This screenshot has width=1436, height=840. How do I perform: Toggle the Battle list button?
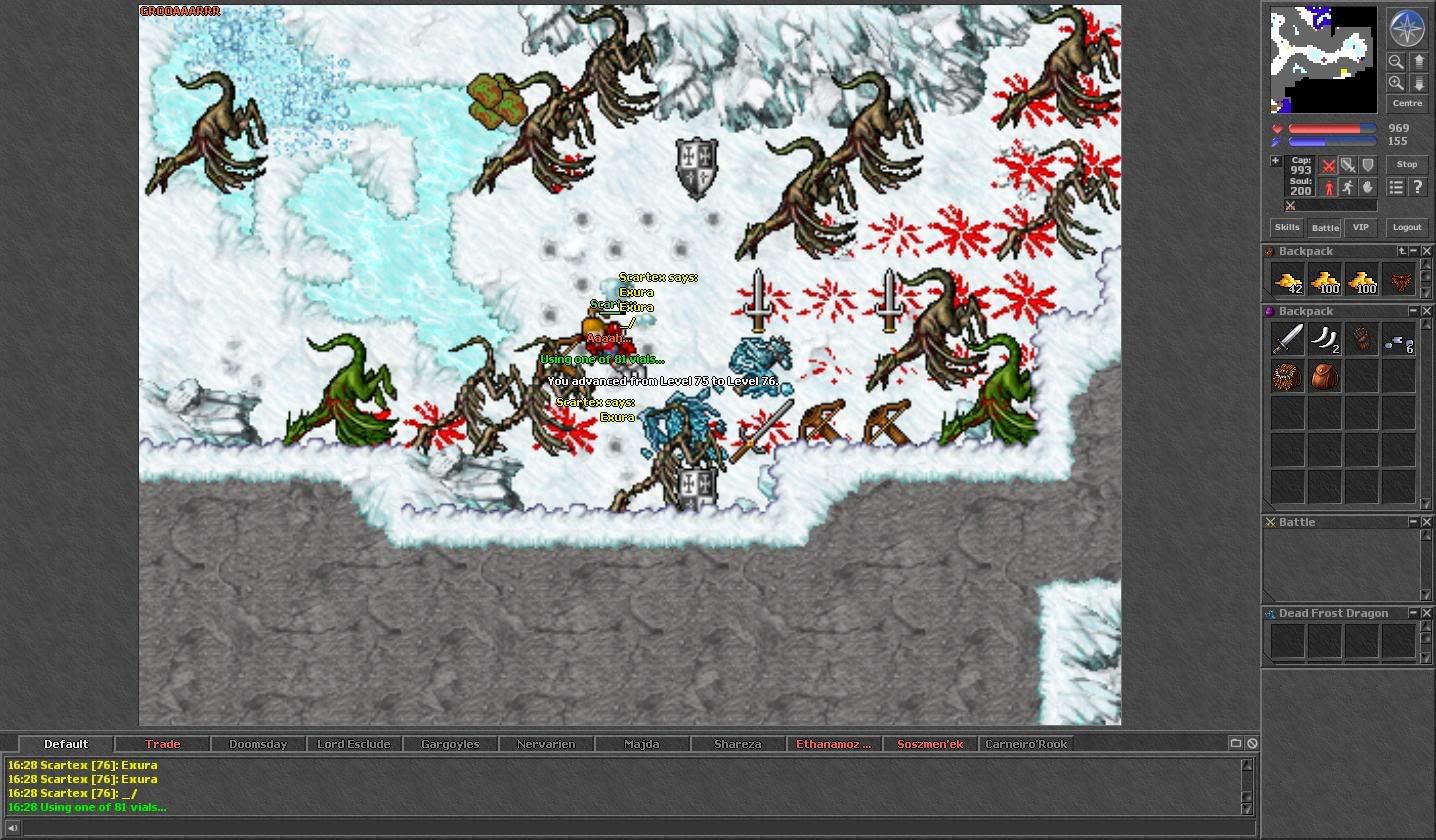1325,228
